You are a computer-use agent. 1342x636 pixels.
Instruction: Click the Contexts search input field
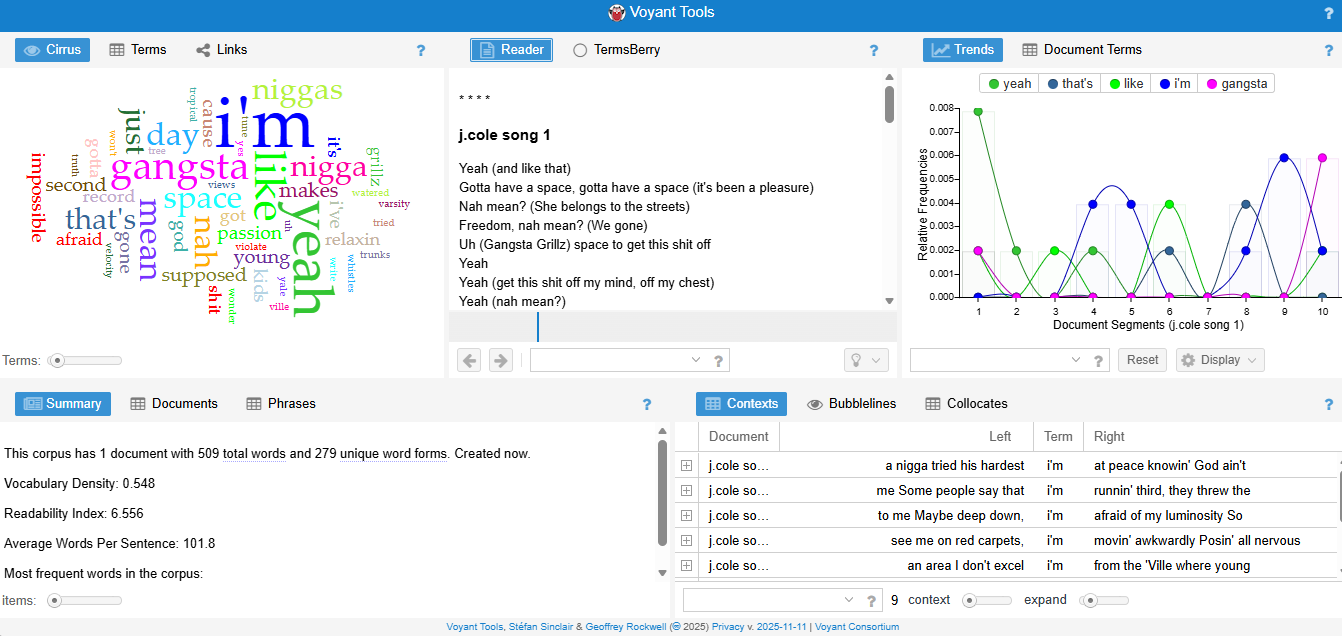pos(763,600)
